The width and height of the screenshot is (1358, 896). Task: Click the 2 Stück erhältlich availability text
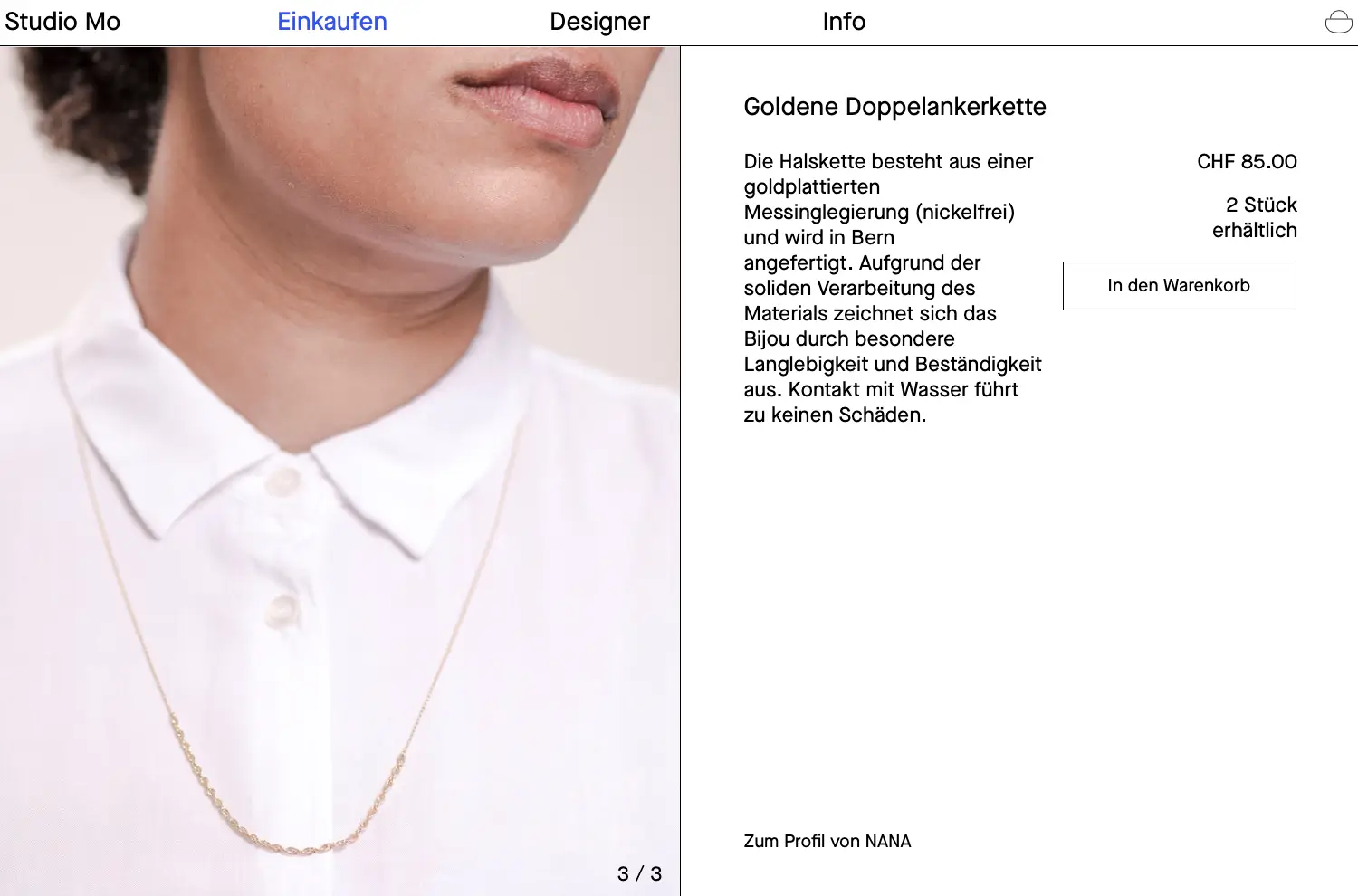point(1255,217)
